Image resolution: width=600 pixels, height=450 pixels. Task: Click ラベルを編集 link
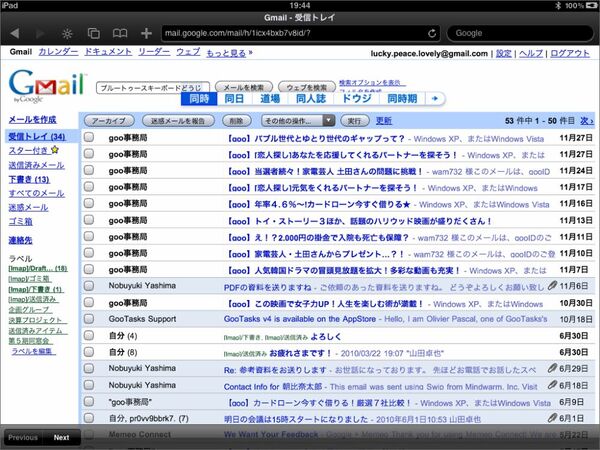[32, 351]
